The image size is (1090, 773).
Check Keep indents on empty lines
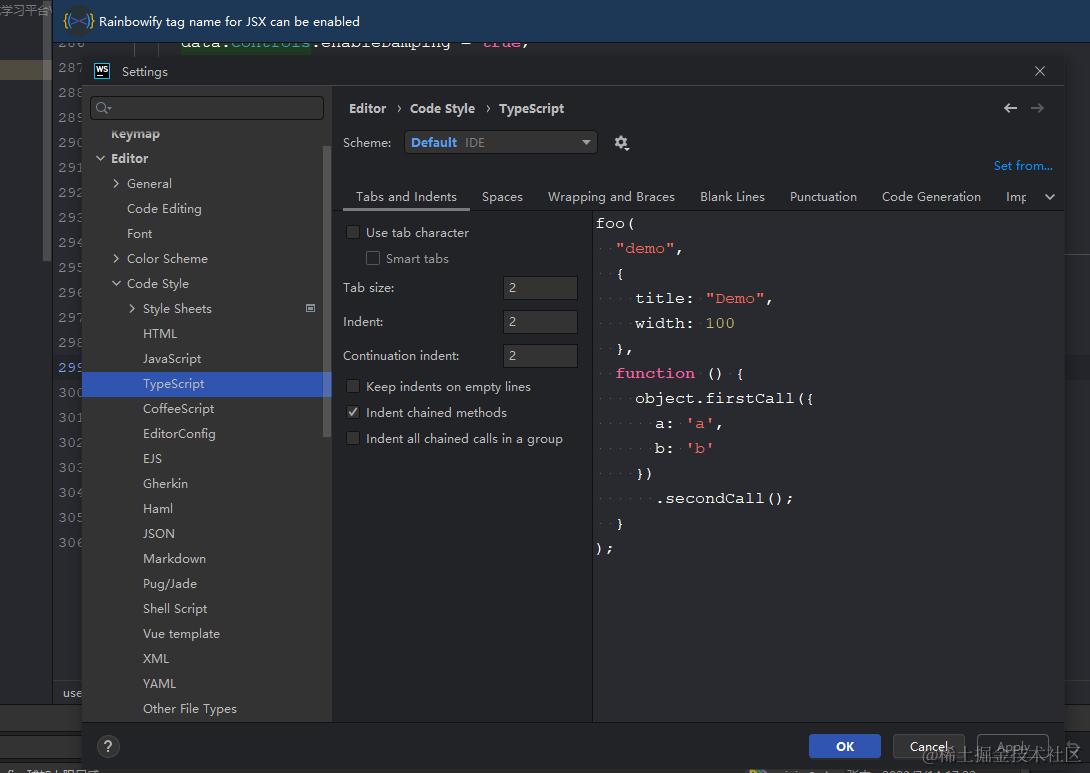pos(353,386)
